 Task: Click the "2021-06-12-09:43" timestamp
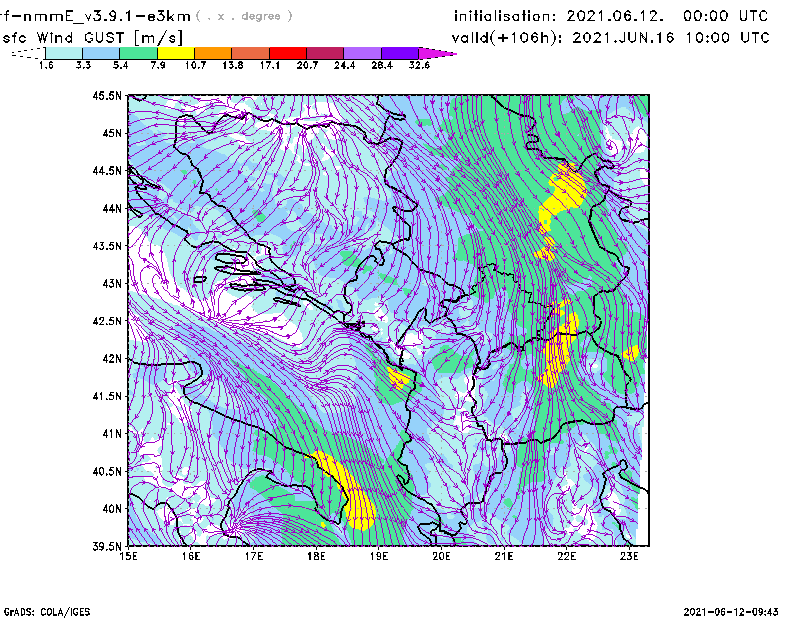731,612
